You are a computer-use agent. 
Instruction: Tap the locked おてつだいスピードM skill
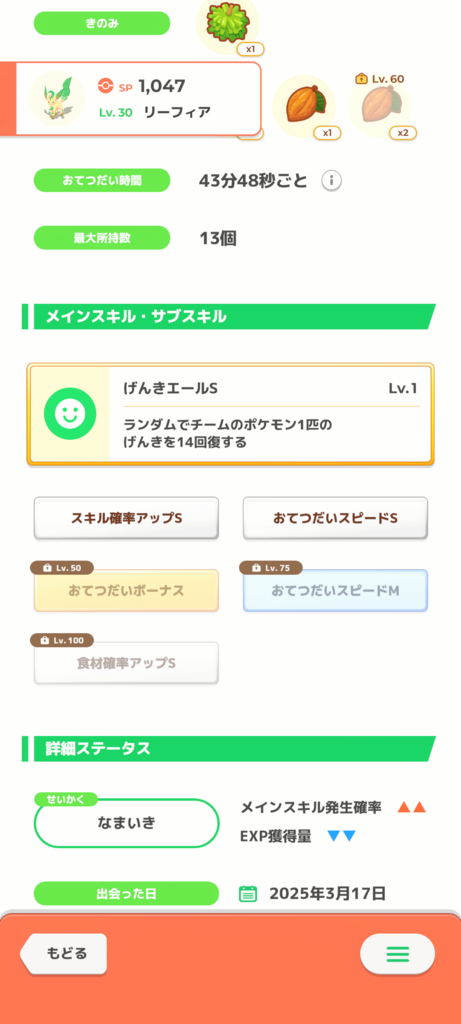click(x=336, y=590)
